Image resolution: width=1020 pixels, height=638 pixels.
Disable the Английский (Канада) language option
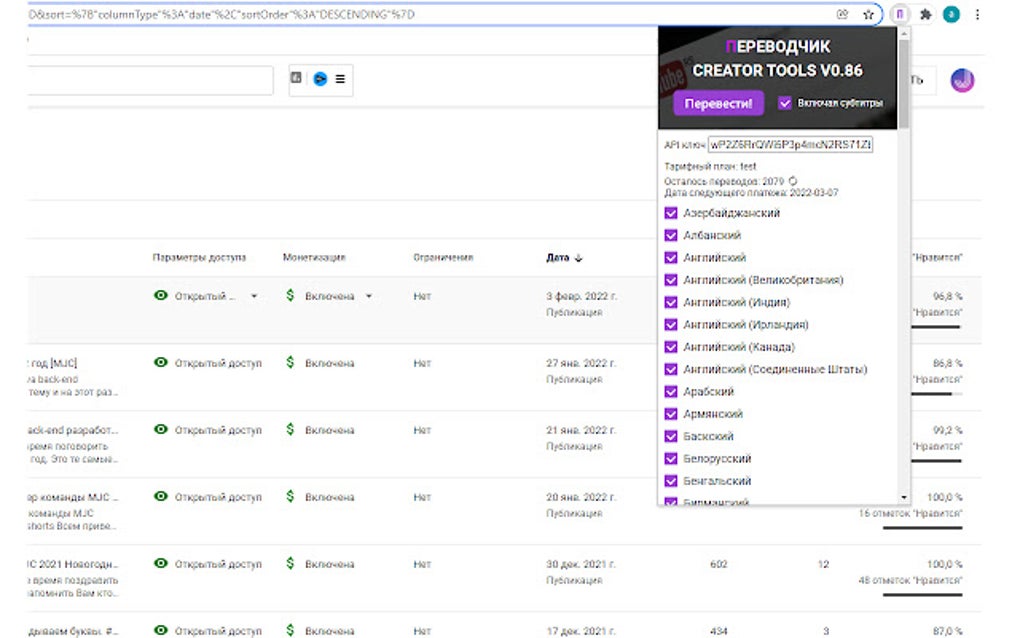[x=670, y=346]
